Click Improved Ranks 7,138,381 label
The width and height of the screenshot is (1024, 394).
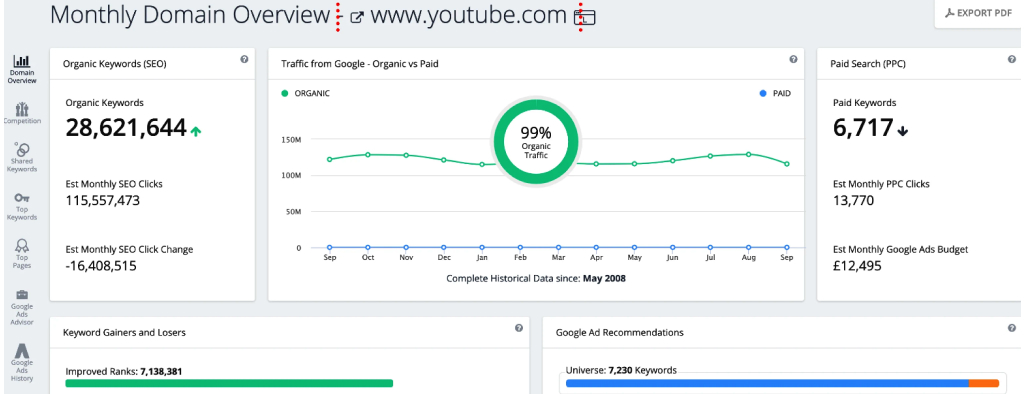(123, 371)
